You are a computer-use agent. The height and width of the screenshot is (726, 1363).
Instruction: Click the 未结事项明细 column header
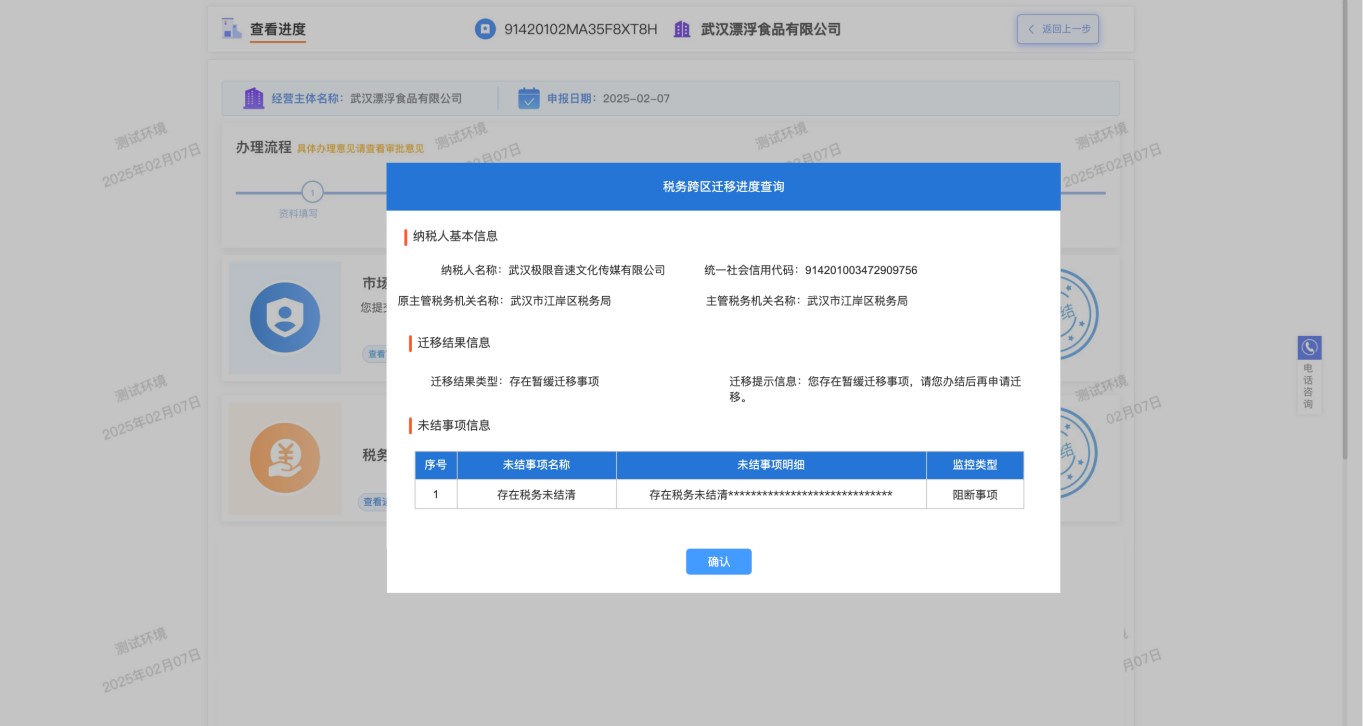[770, 465]
